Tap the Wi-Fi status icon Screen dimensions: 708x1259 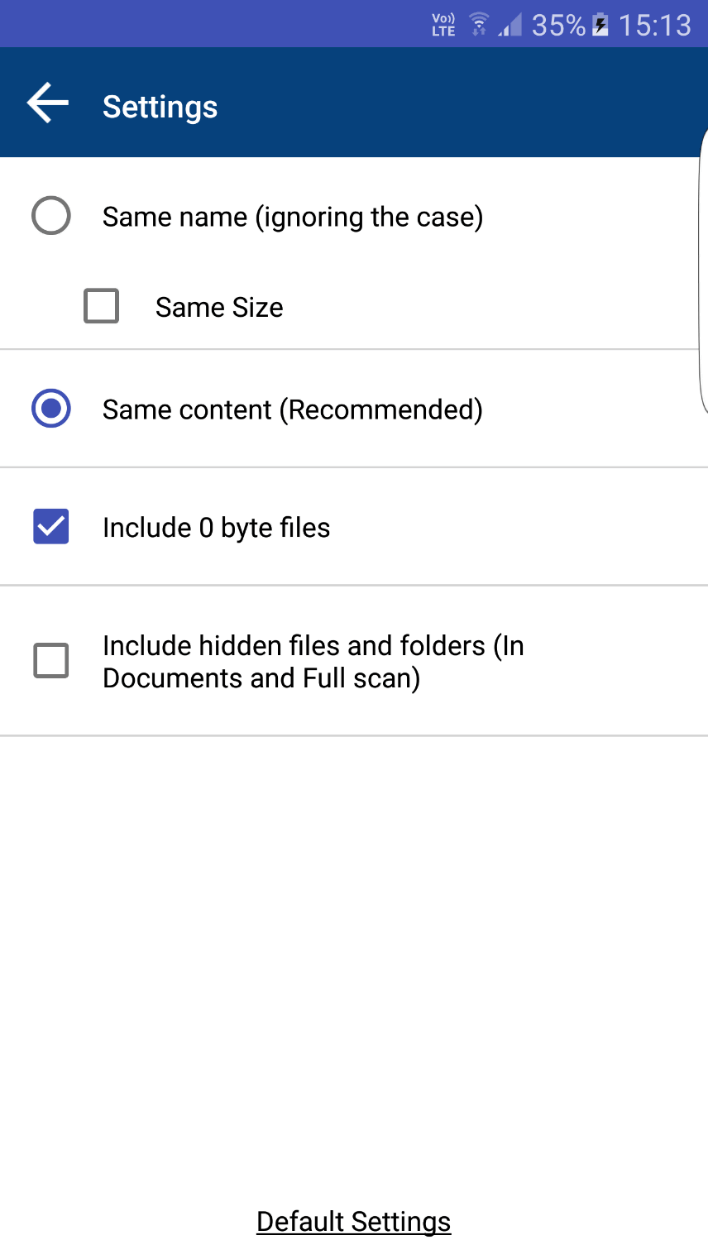pyautogui.click(x=479, y=25)
